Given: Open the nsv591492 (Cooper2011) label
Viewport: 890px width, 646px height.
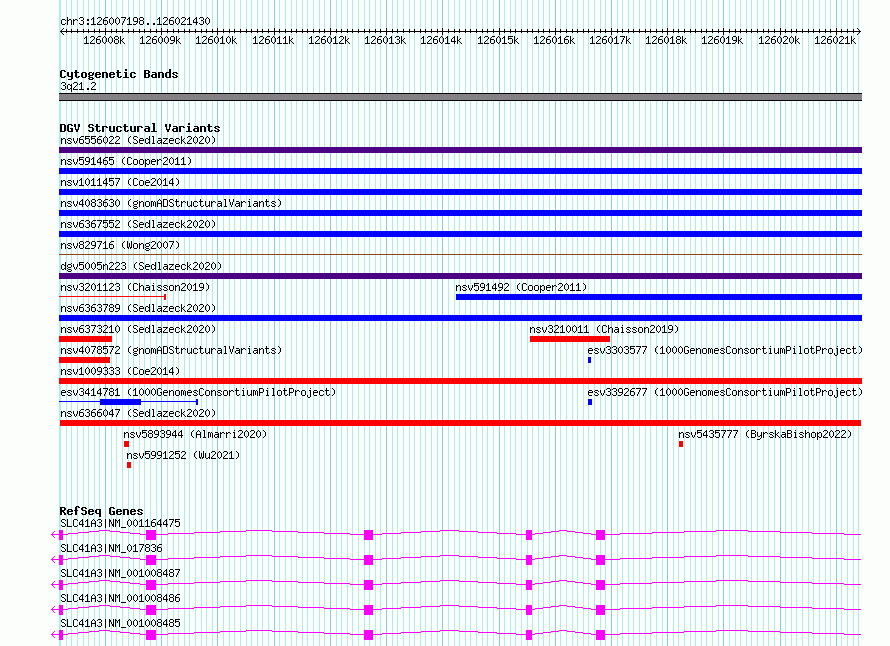Looking at the screenshot, I should tap(521, 287).
